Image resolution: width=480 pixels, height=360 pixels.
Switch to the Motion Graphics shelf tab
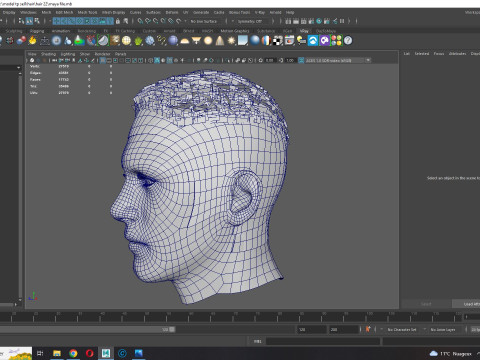pos(235,31)
